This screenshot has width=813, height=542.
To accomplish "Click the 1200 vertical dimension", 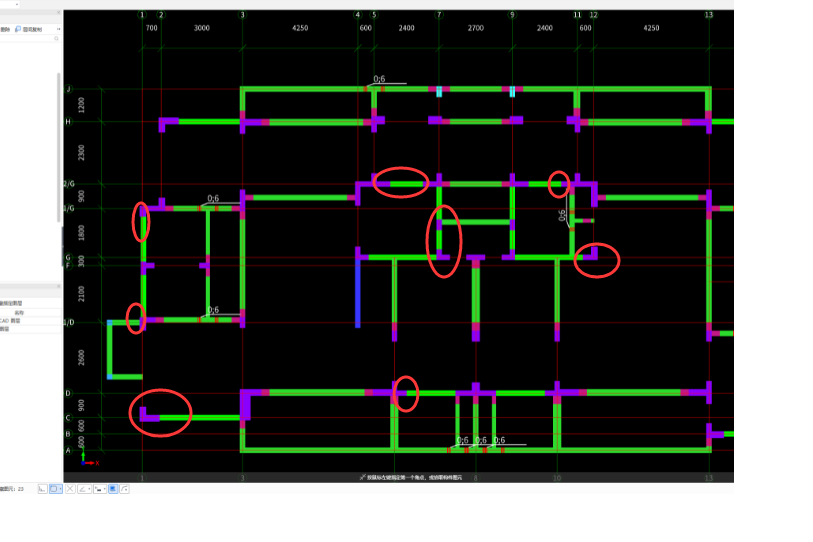I will point(81,105).
